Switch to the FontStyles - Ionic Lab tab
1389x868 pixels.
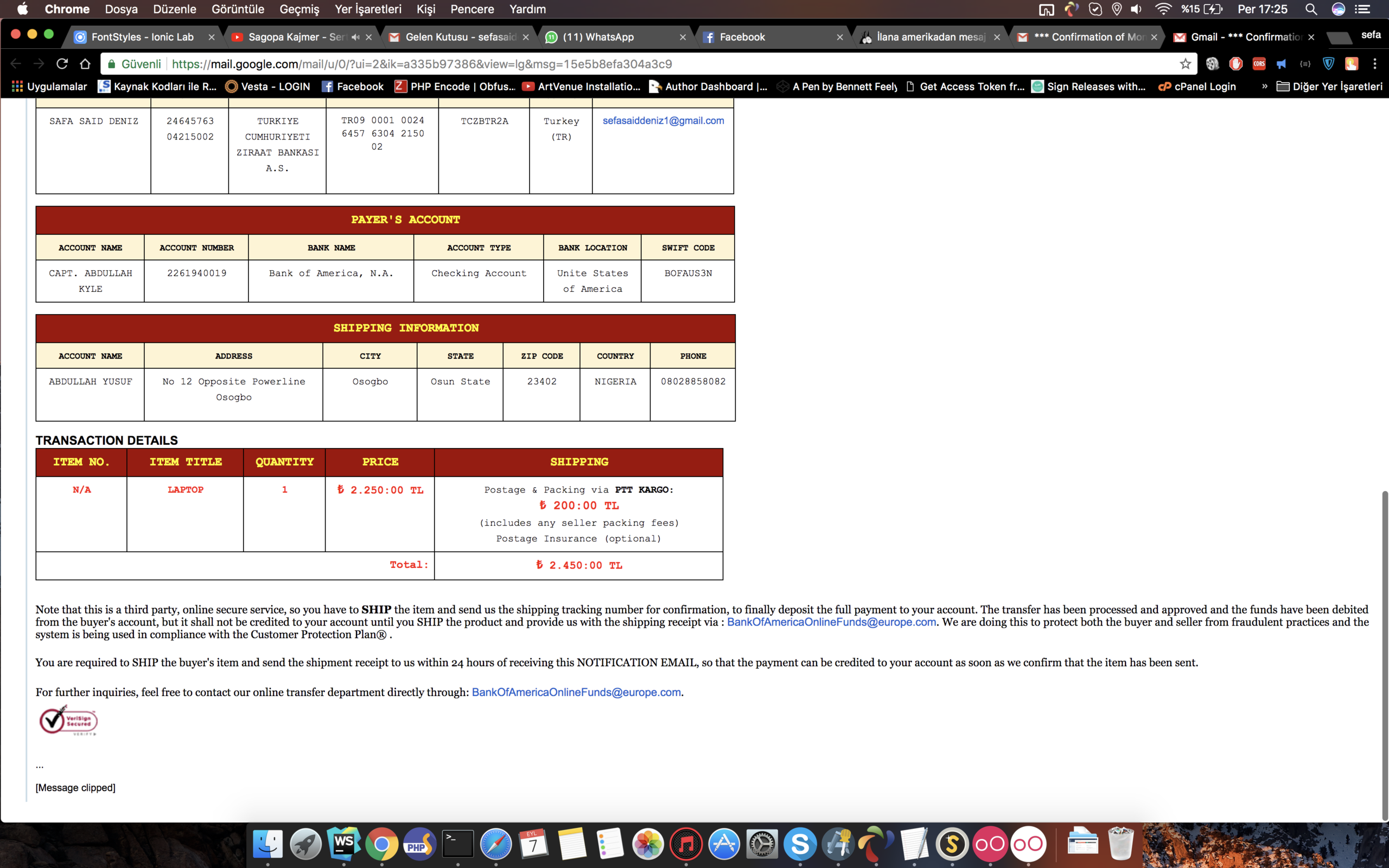(x=143, y=37)
